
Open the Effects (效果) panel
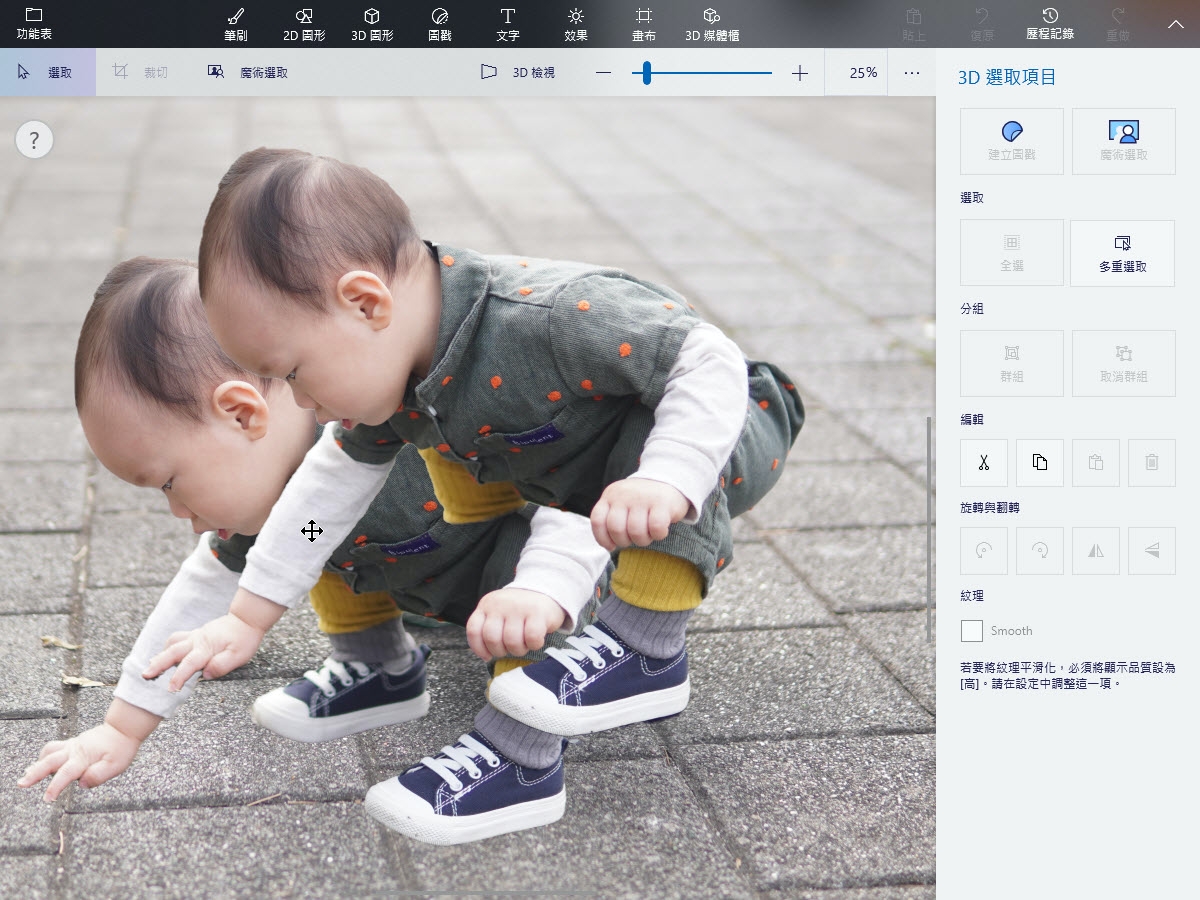(x=576, y=24)
